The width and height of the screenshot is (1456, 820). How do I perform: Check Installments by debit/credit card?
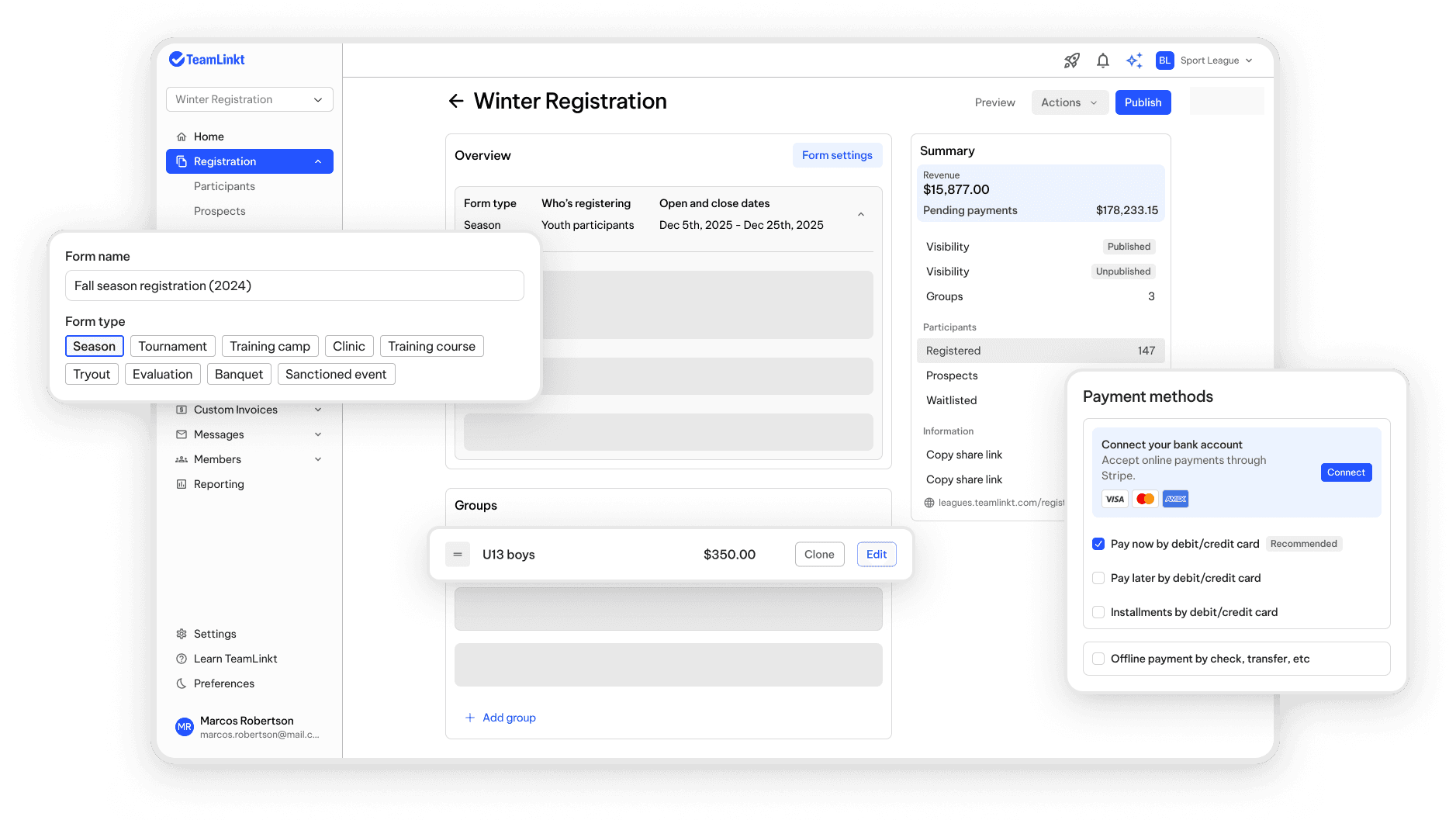pos(1098,612)
